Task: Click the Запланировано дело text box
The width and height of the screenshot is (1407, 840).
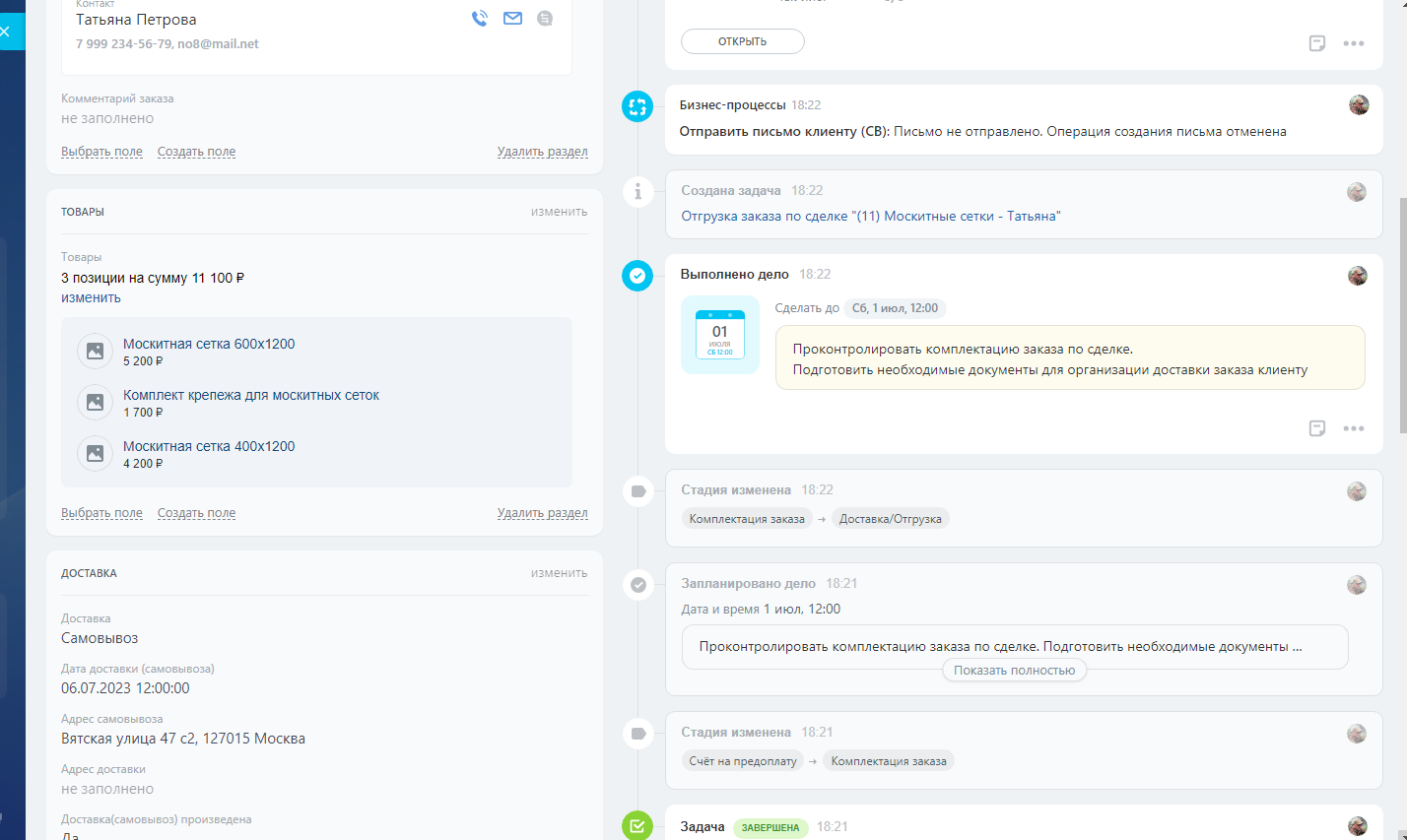Action: tap(1015, 647)
